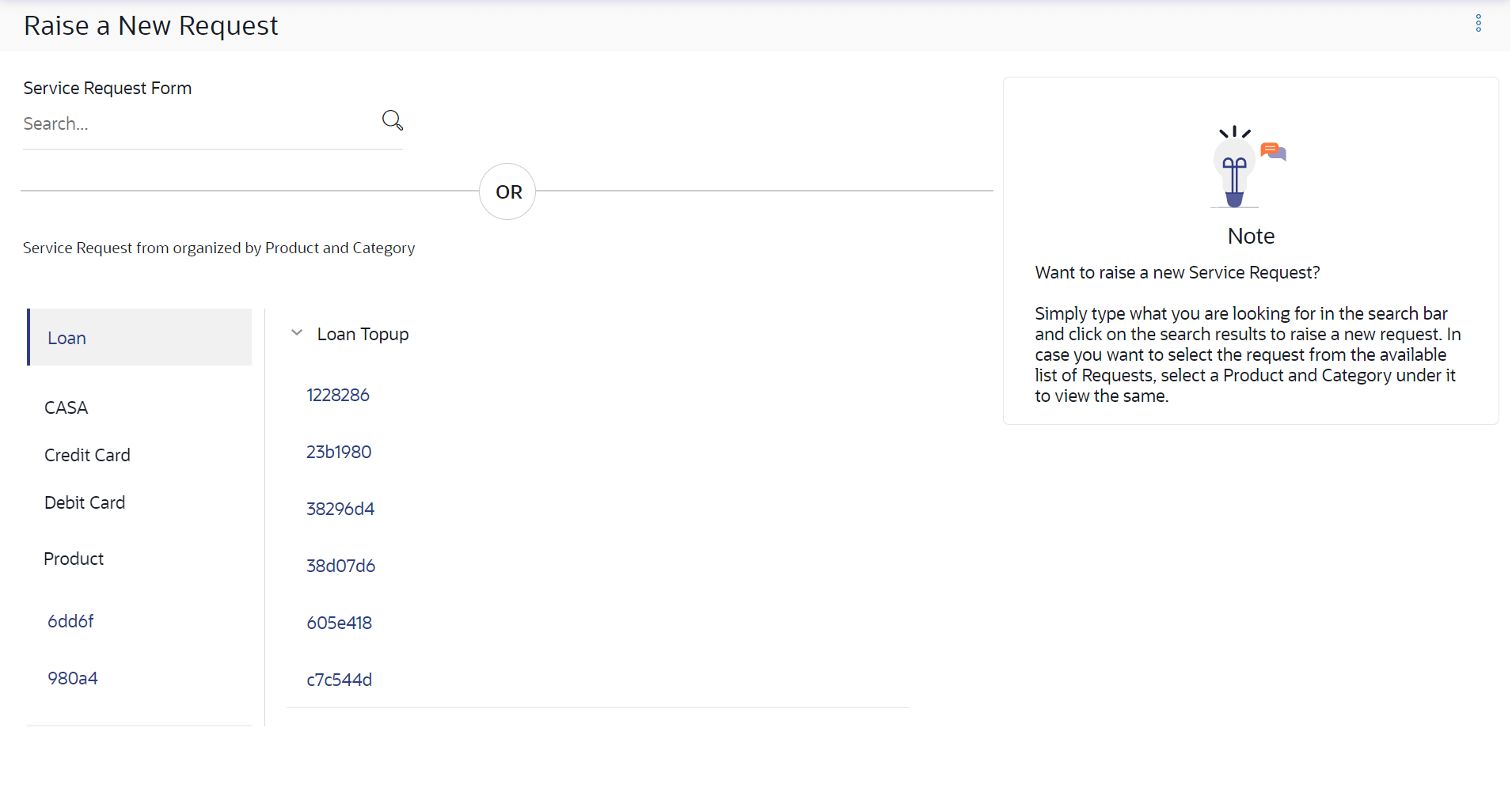Click the OR divider circle

click(x=508, y=192)
